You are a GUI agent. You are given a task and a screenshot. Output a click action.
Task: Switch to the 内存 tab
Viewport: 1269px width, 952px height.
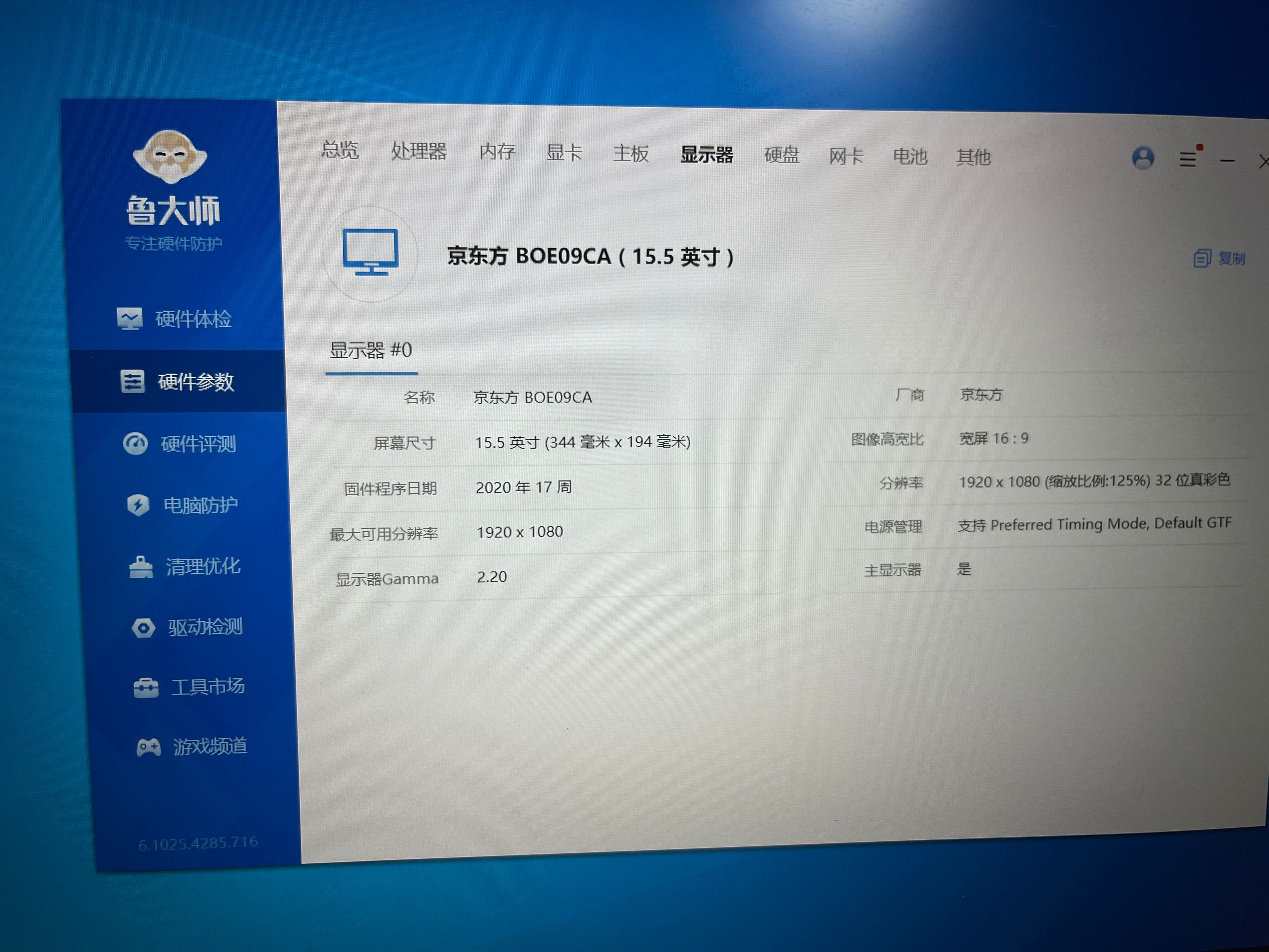(497, 152)
